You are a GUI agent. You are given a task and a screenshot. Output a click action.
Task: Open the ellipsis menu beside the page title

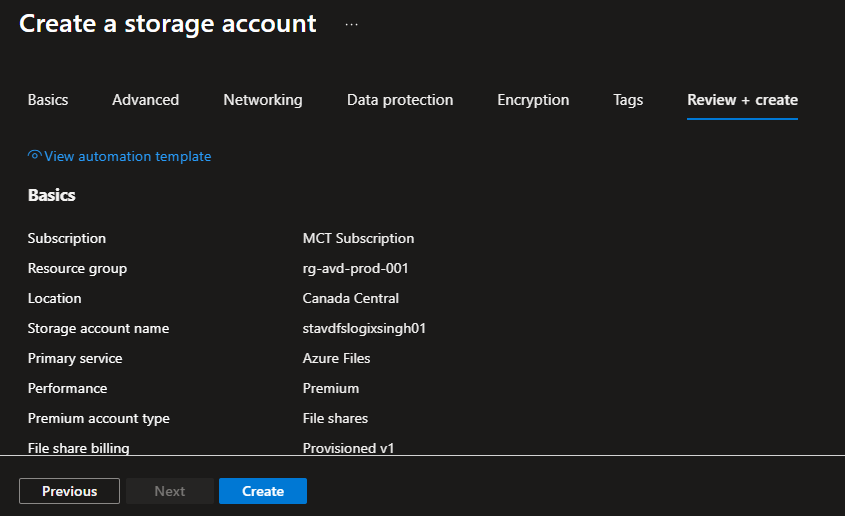coord(351,24)
